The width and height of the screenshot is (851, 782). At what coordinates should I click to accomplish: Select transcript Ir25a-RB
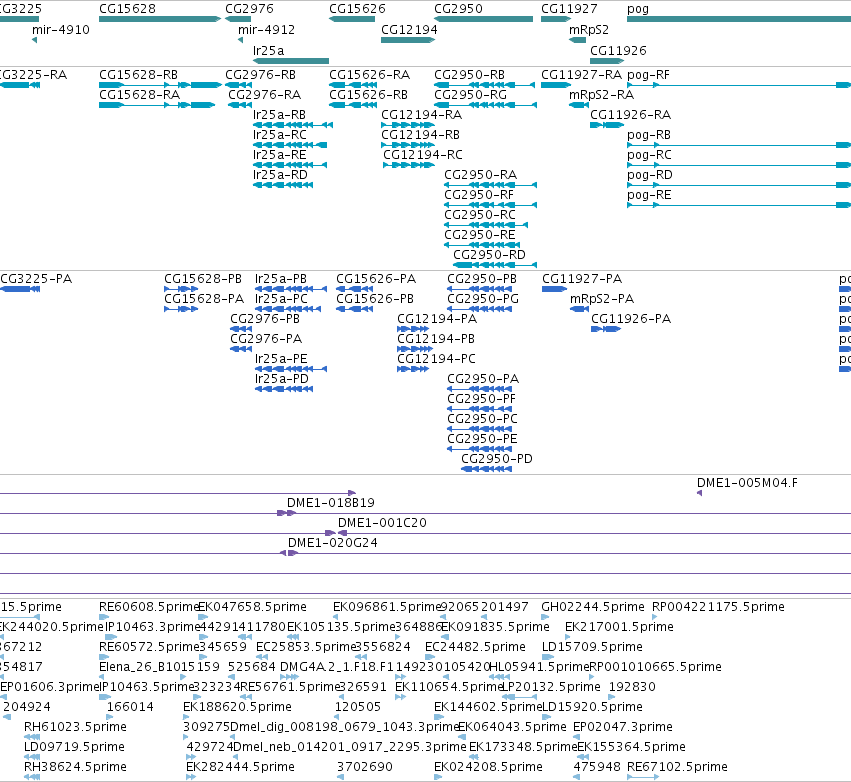(x=279, y=115)
